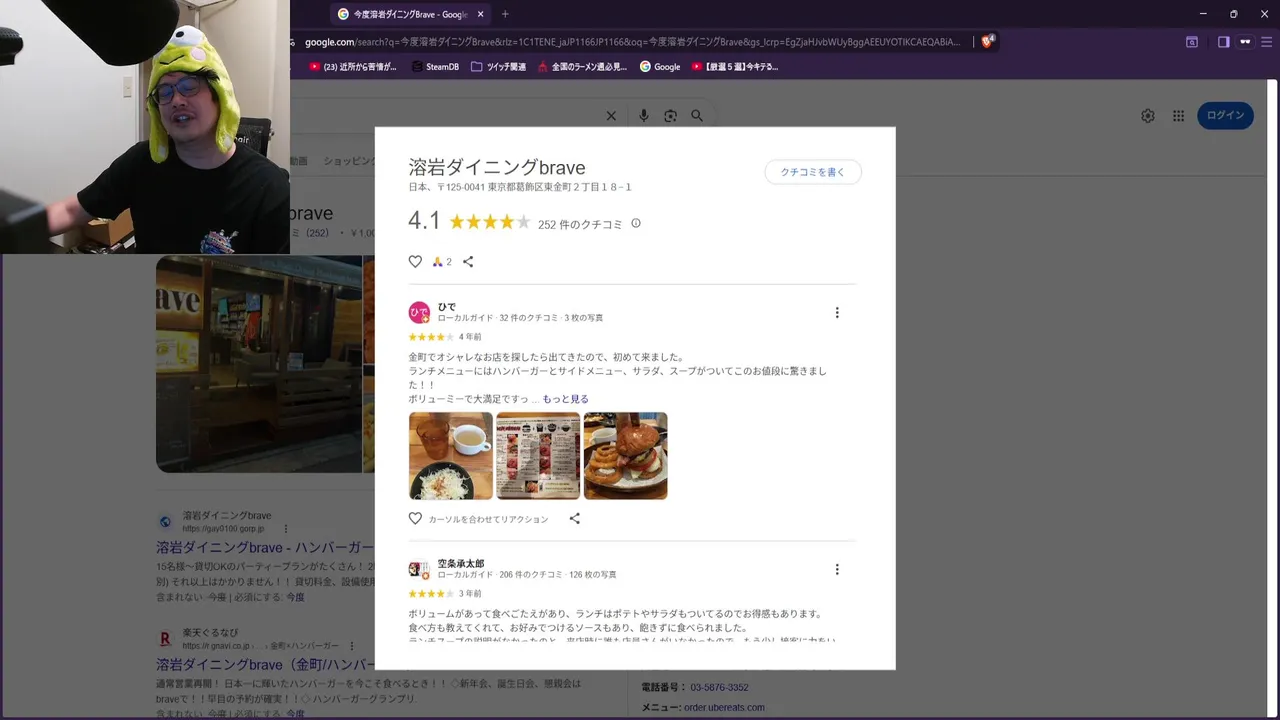Click the magnifier search icon
The image size is (1280, 720).
697,116
